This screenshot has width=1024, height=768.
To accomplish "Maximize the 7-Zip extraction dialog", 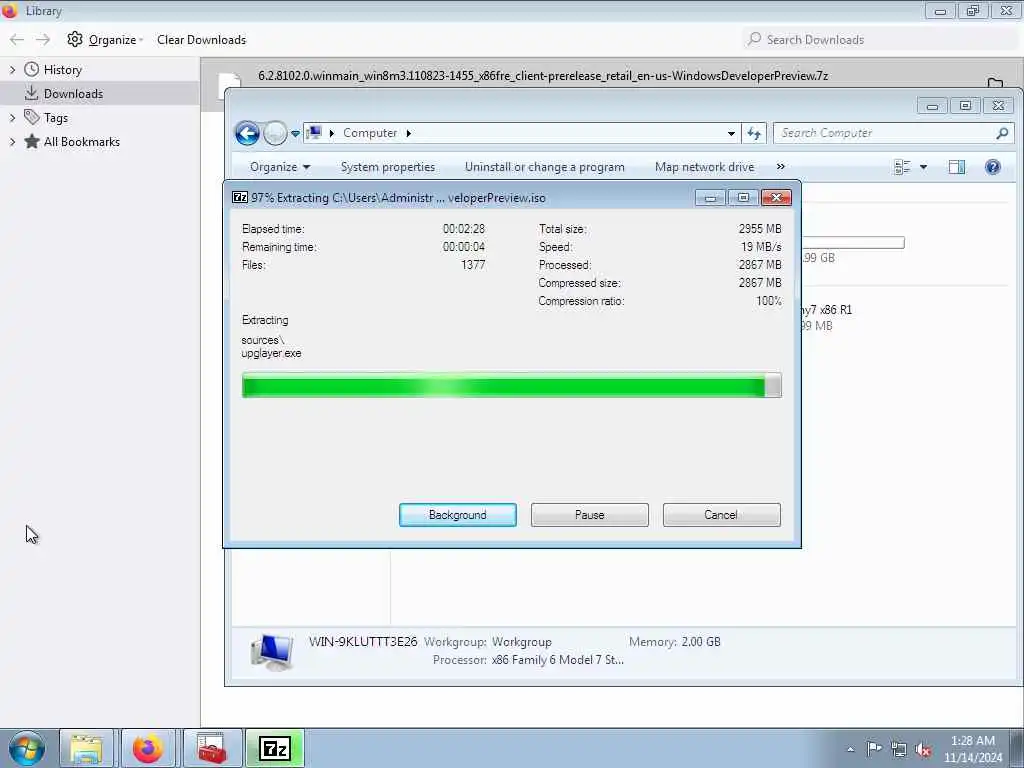I will click(743, 197).
